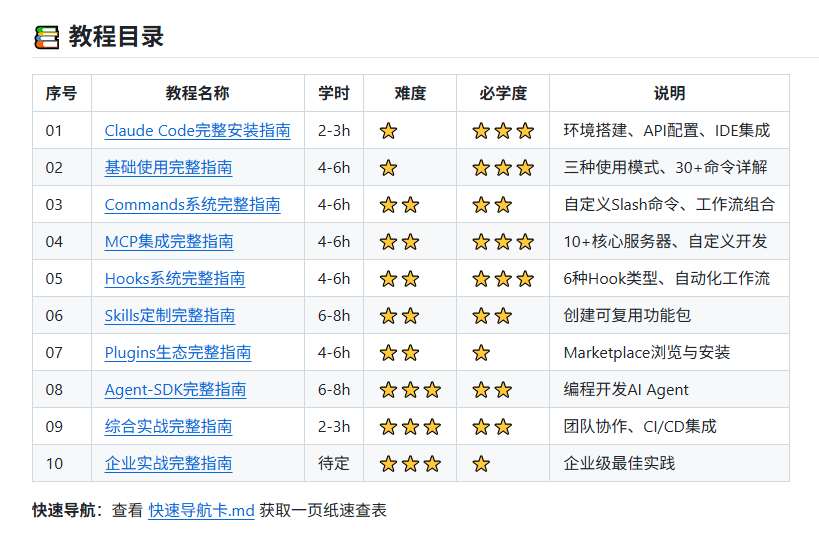Click the 说明 column header
Screen dimensions: 819x534
click(x=669, y=94)
